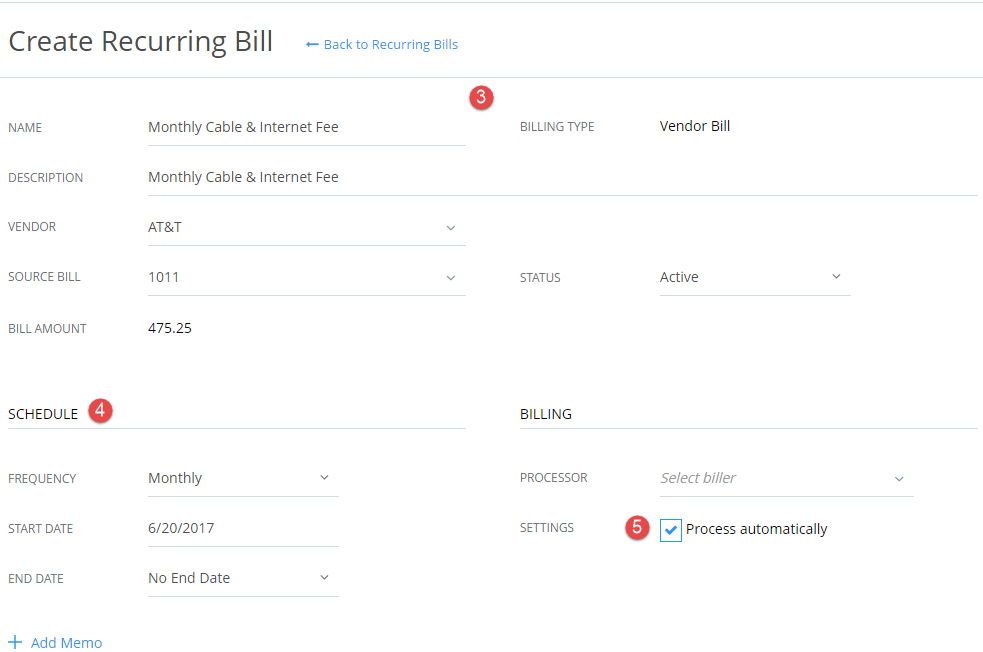Click the back arrow icon before Back to Recurring Bills
This screenshot has width=983, height=652.
point(312,45)
